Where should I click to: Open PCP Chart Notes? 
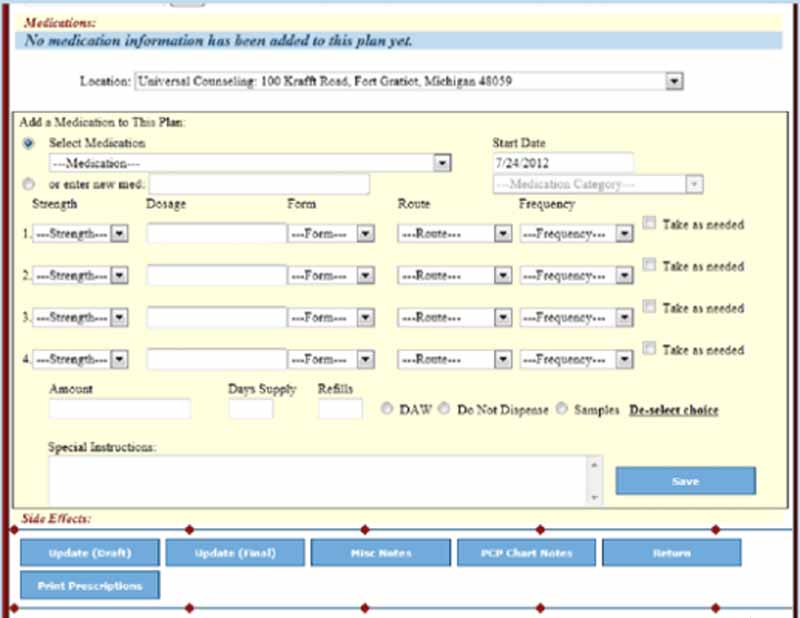tap(526, 553)
